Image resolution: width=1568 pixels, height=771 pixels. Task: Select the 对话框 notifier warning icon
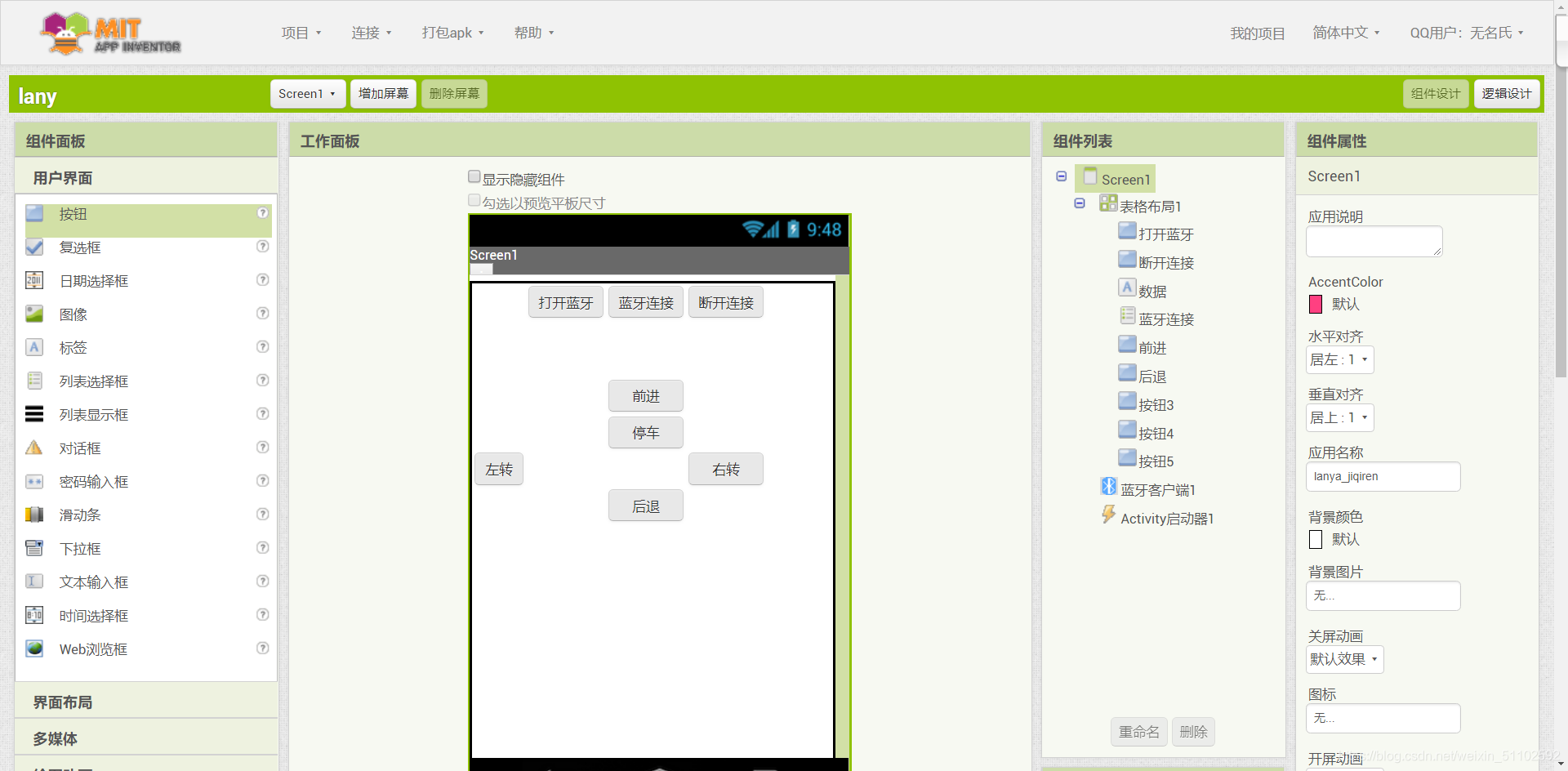[x=34, y=448]
